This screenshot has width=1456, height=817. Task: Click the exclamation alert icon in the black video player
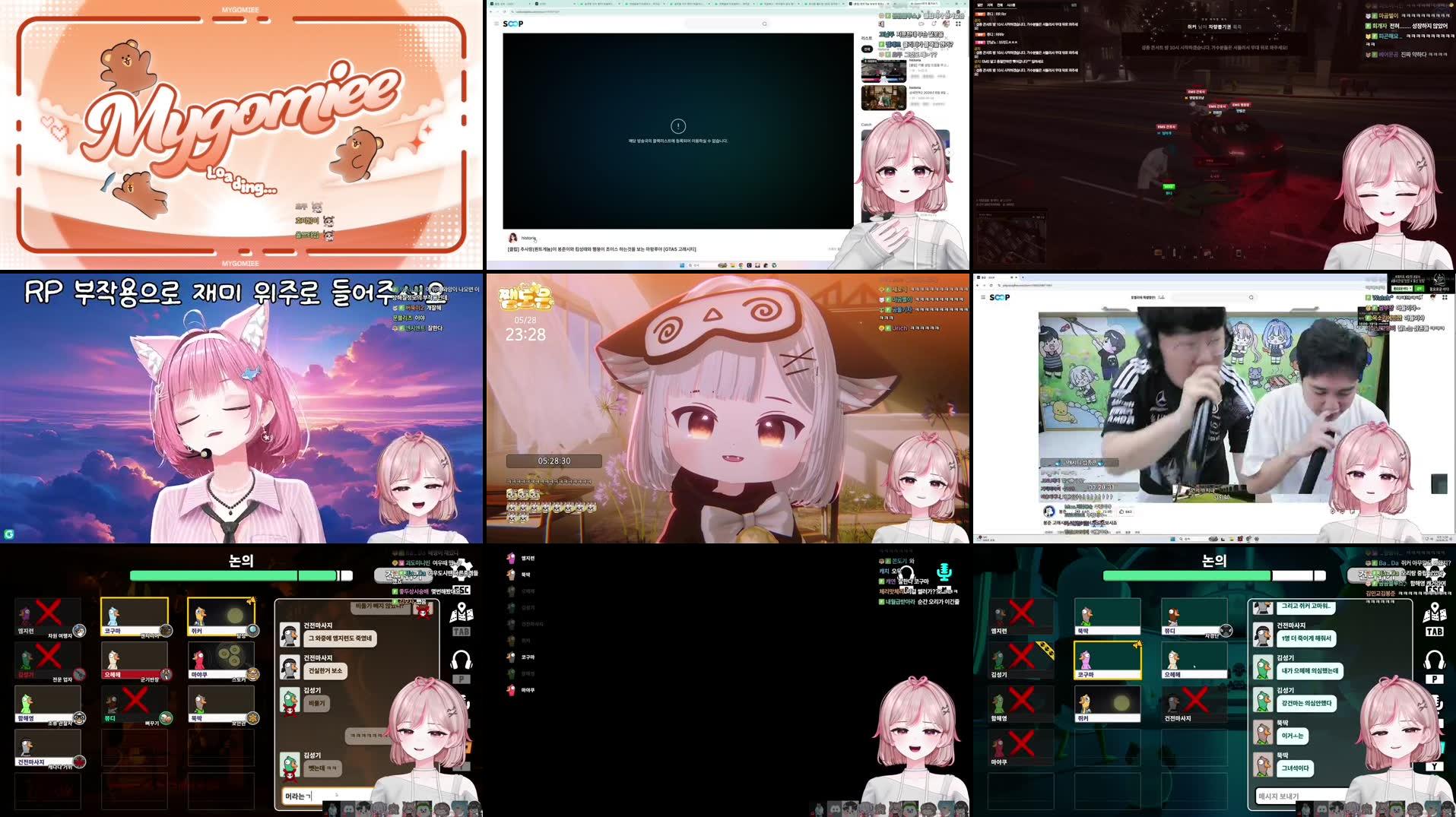678,126
